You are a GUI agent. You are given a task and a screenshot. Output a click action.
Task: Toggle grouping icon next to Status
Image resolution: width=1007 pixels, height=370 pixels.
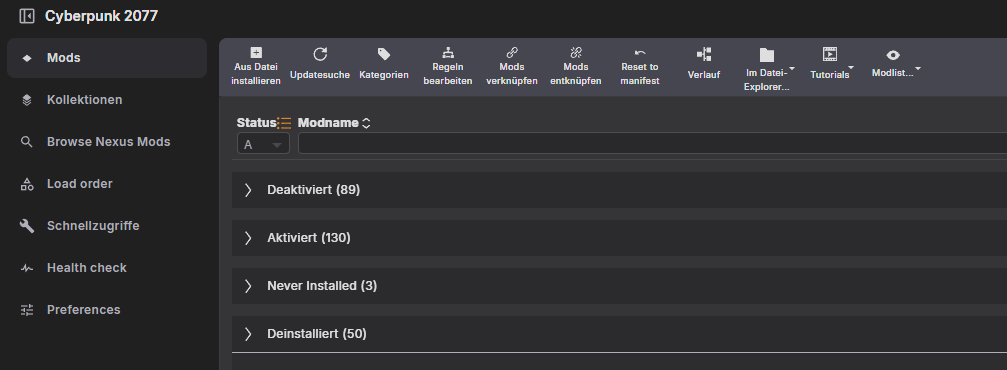[284, 123]
